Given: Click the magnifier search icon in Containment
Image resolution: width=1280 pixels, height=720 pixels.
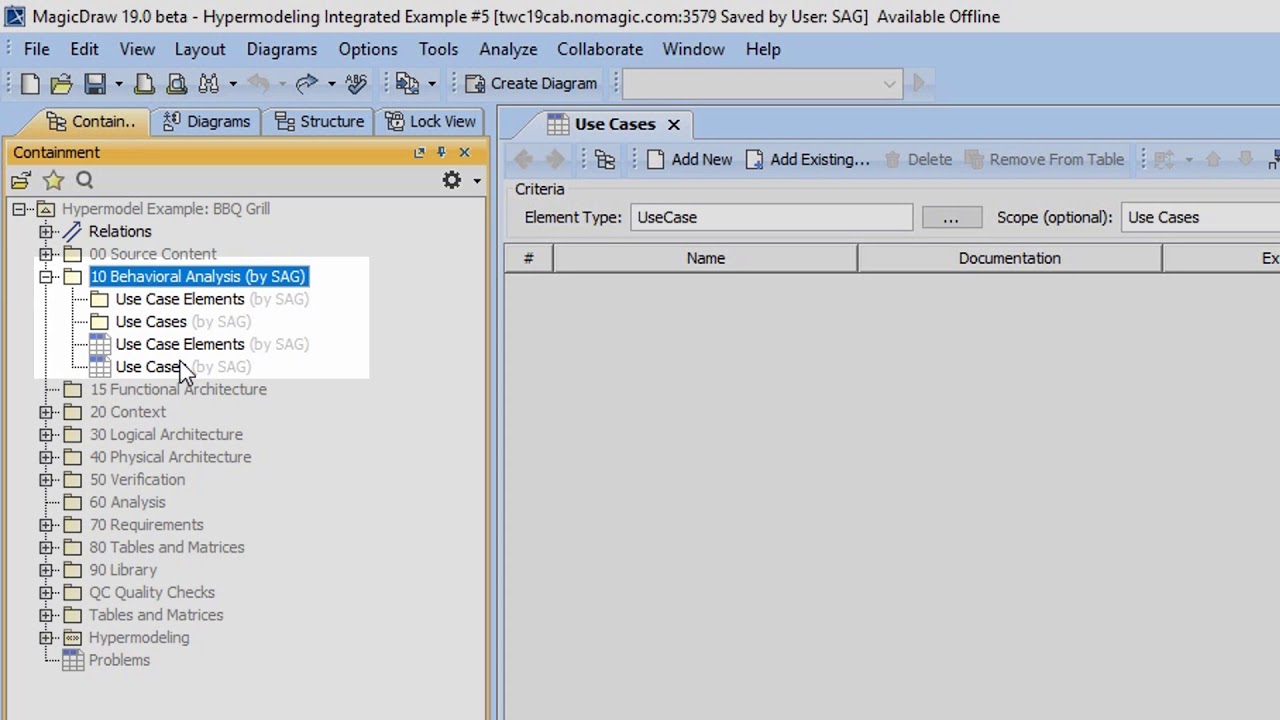Looking at the screenshot, I should [85, 180].
